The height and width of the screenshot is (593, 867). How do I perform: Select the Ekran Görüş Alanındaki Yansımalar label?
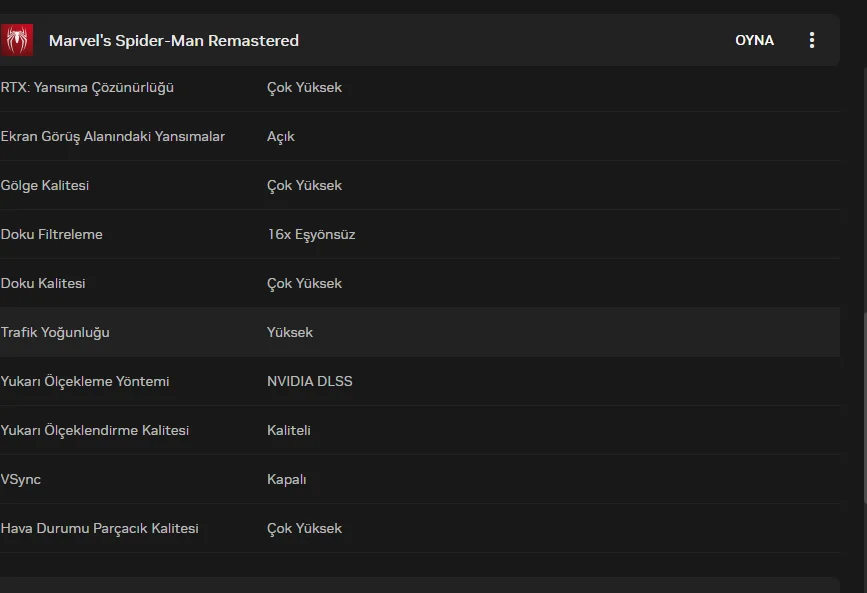tap(113, 136)
